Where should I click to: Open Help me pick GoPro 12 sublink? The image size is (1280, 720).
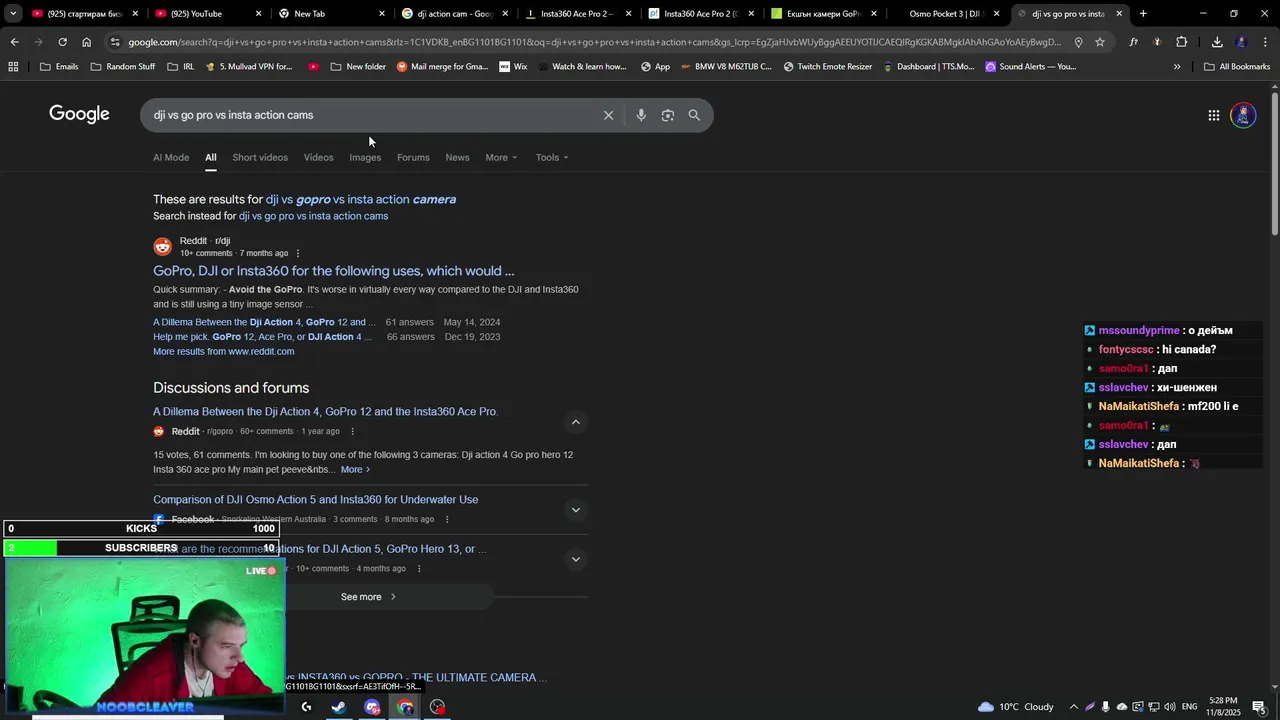pyautogui.click(x=262, y=337)
